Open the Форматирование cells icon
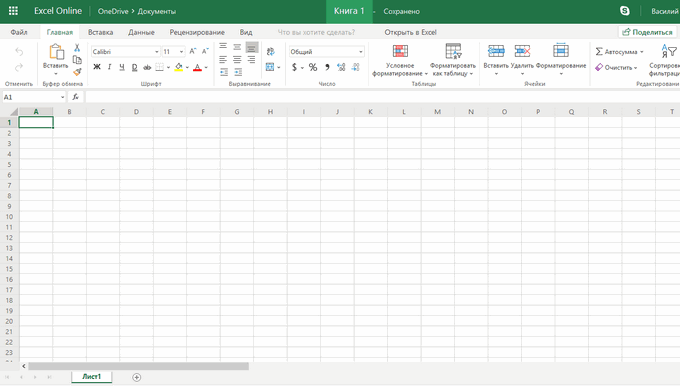 561,51
